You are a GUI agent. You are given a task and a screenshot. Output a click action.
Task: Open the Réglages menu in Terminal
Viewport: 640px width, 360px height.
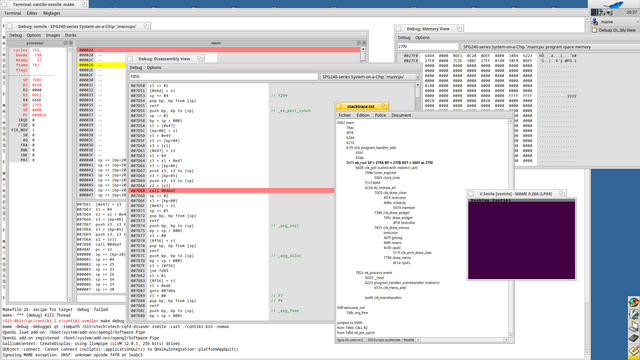pyautogui.click(x=51, y=13)
